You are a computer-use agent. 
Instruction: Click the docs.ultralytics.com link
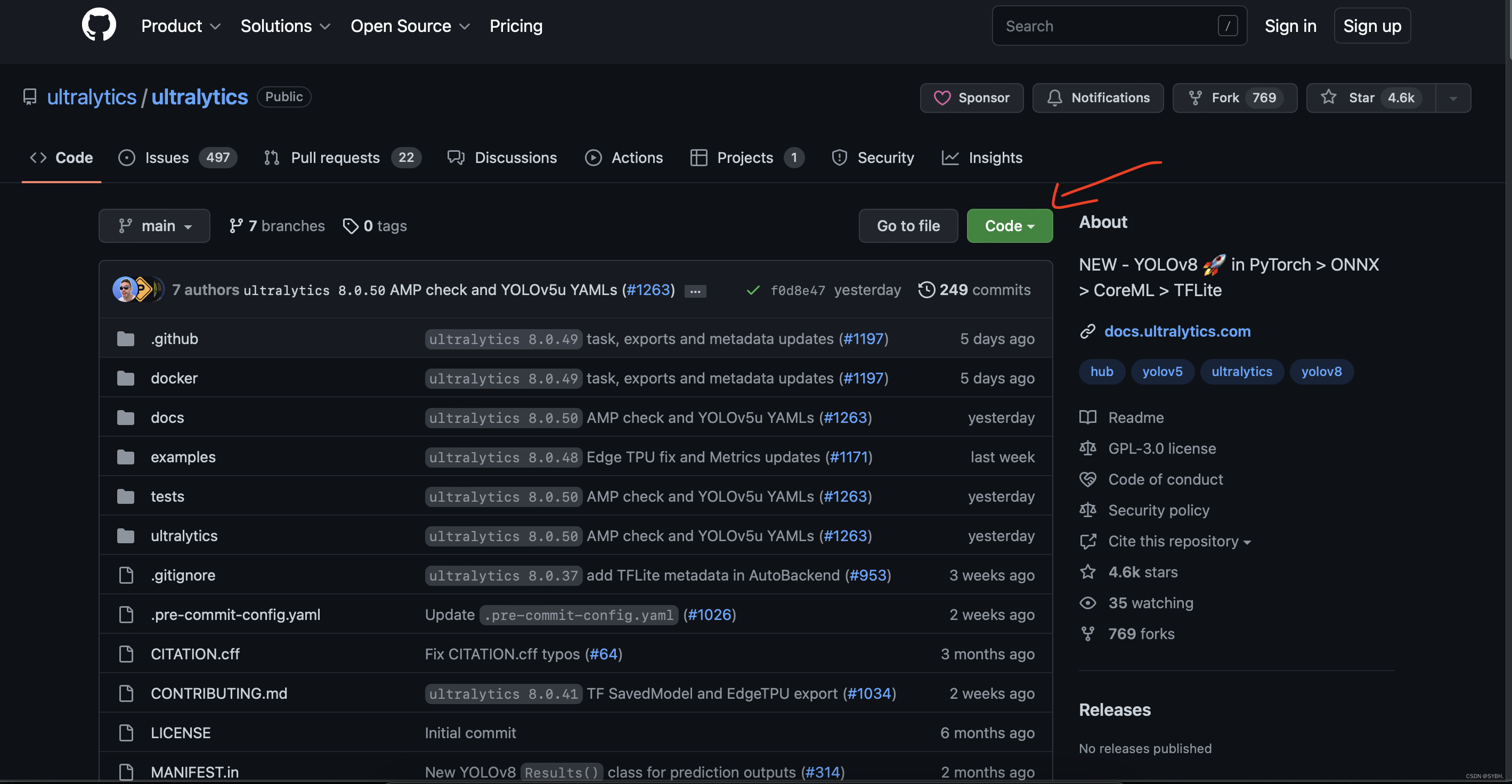[x=1177, y=330]
